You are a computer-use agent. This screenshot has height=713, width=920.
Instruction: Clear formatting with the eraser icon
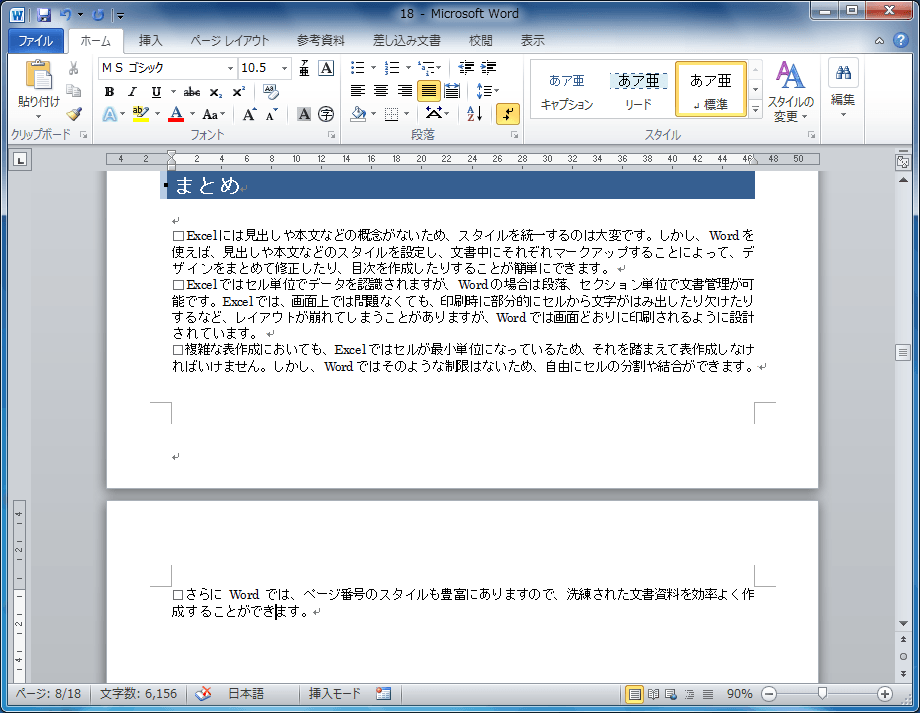271,92
